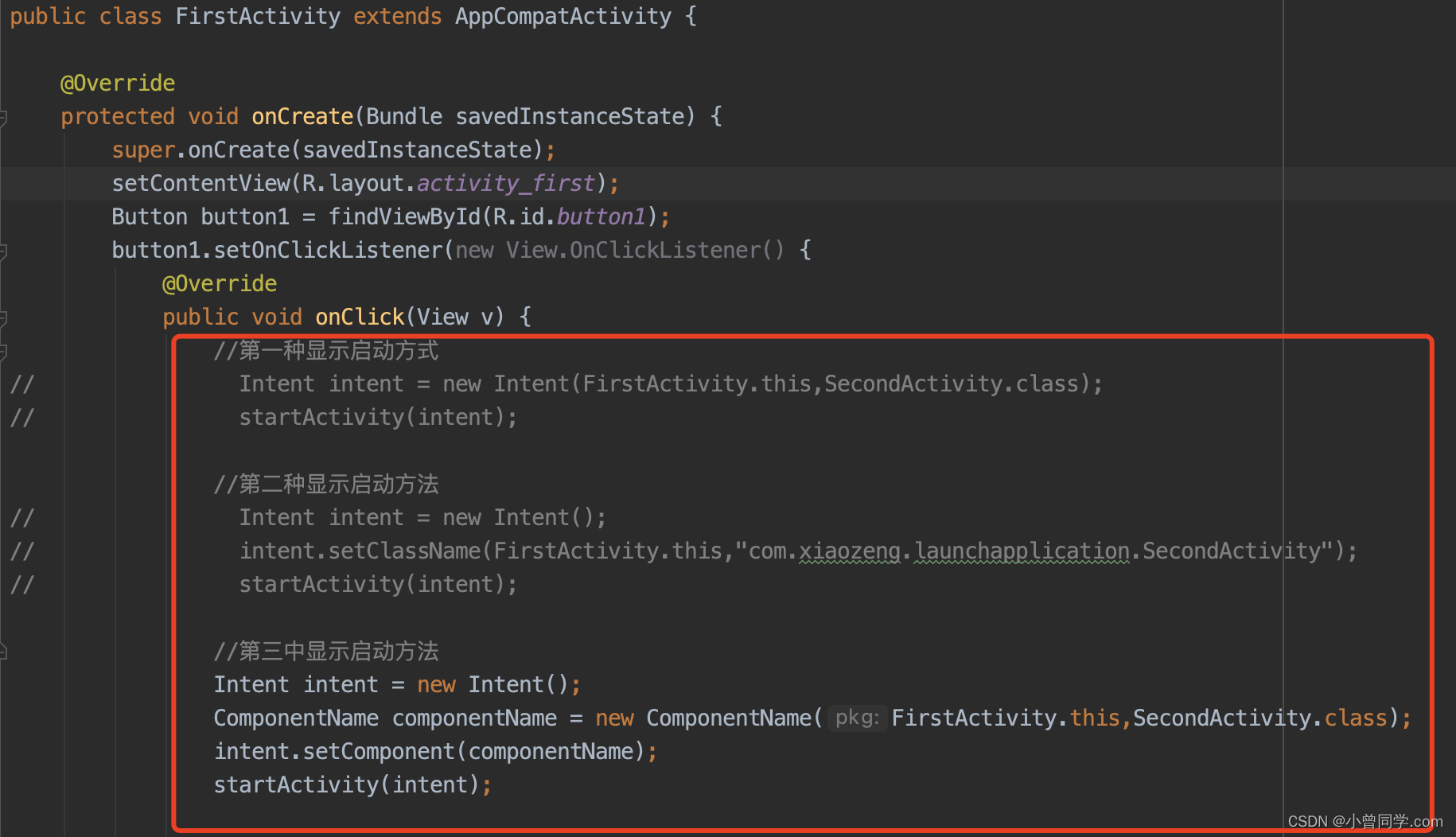Click the italic button1 resource id

click(x=601, y=216)
